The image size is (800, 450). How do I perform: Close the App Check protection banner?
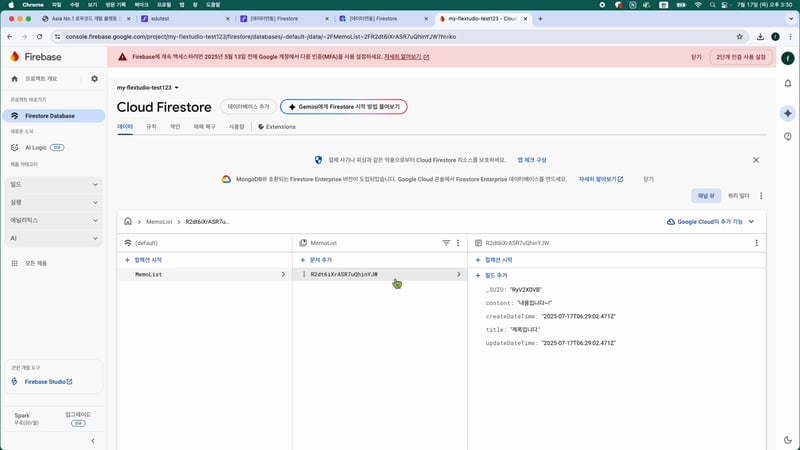756,160
